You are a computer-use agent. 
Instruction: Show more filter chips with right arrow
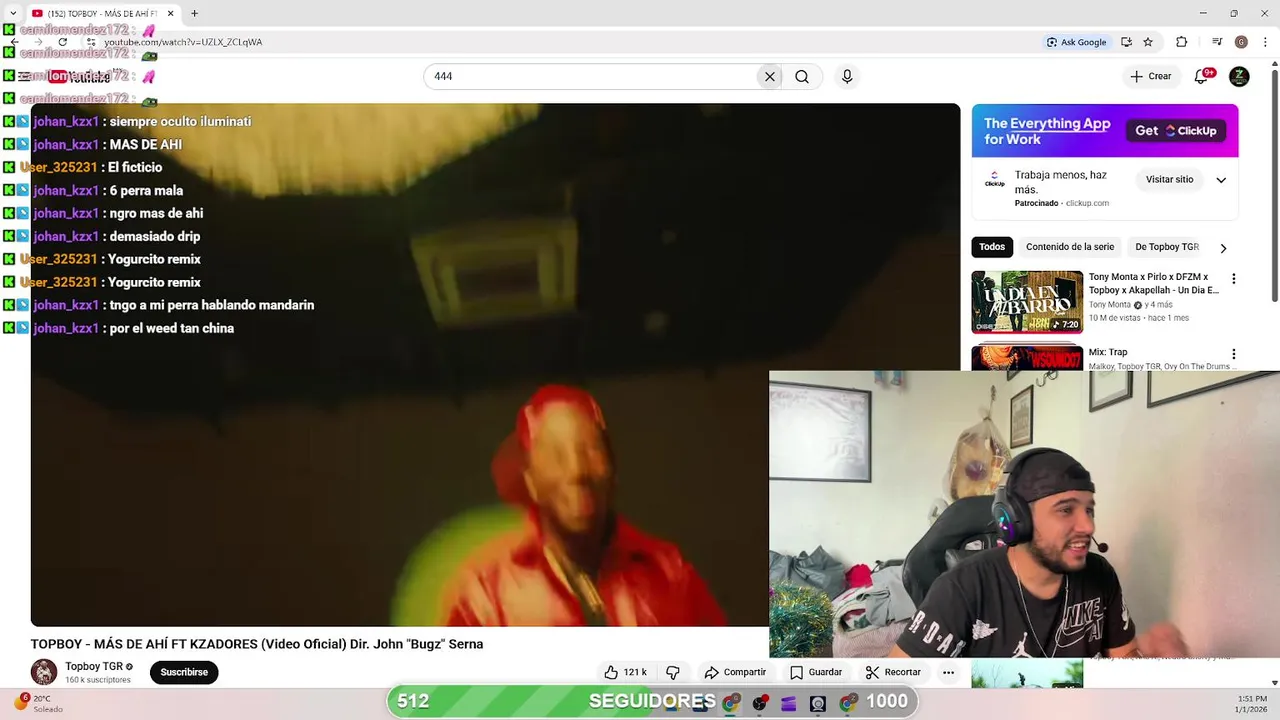(x=1223, y=248)
